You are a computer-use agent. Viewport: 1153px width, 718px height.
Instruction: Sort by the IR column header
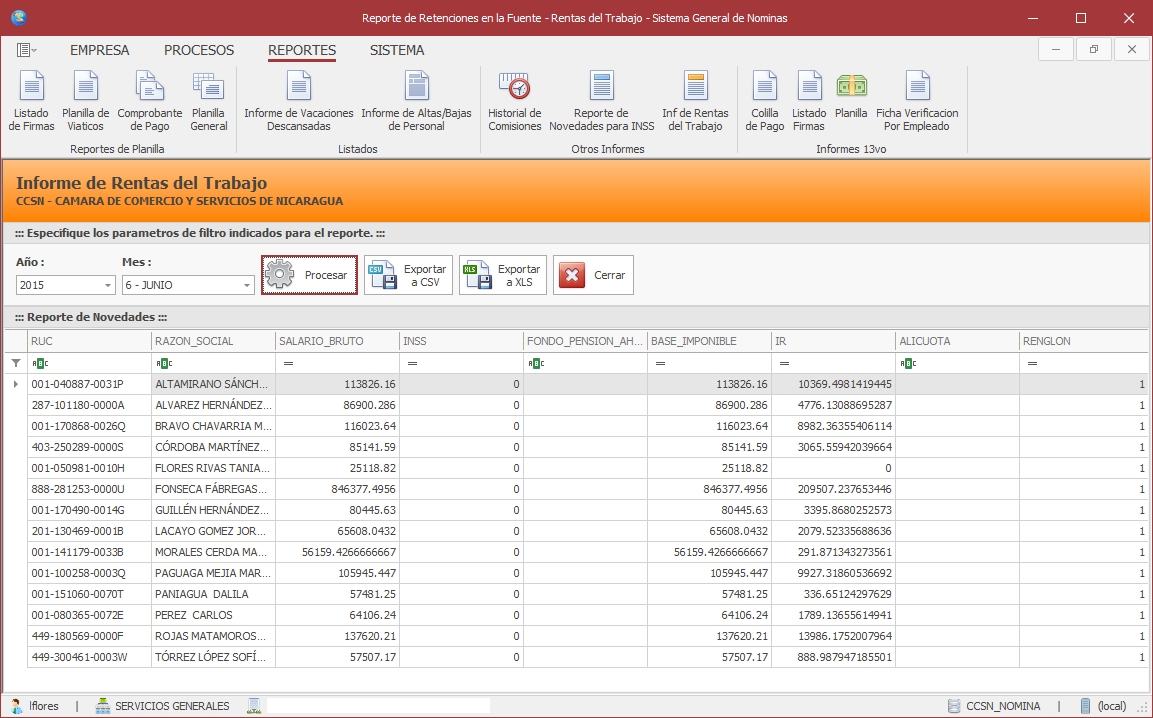[x=833, y=341]
